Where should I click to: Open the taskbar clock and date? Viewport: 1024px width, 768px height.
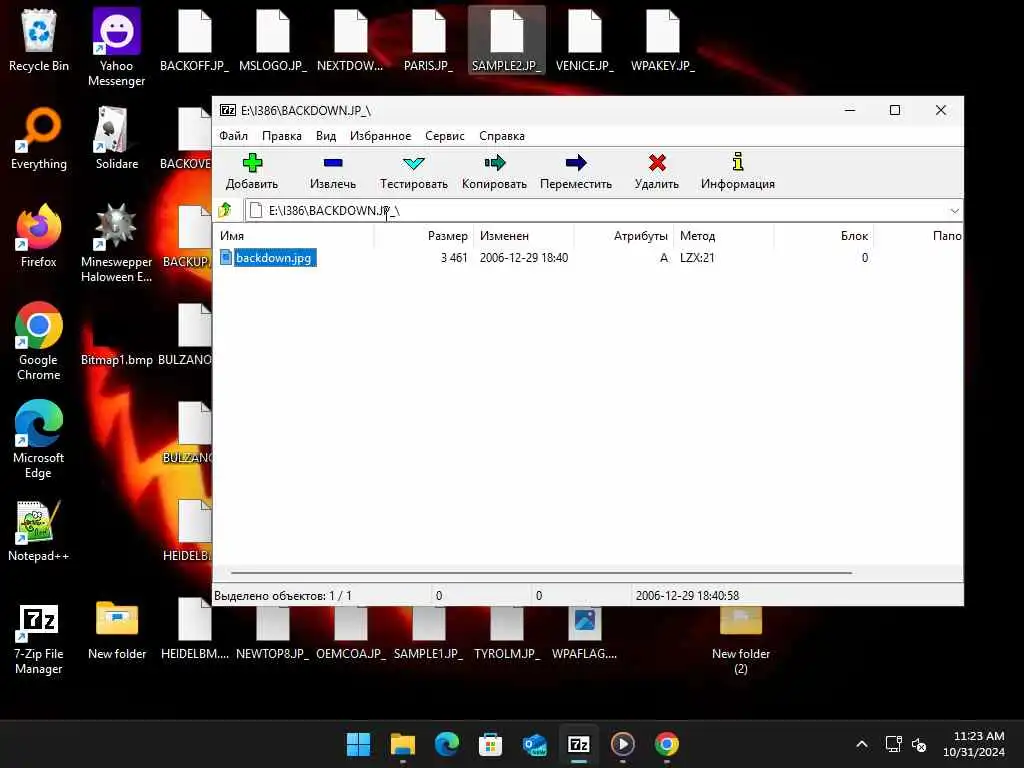pyautogui.click(x=974, y=744)
